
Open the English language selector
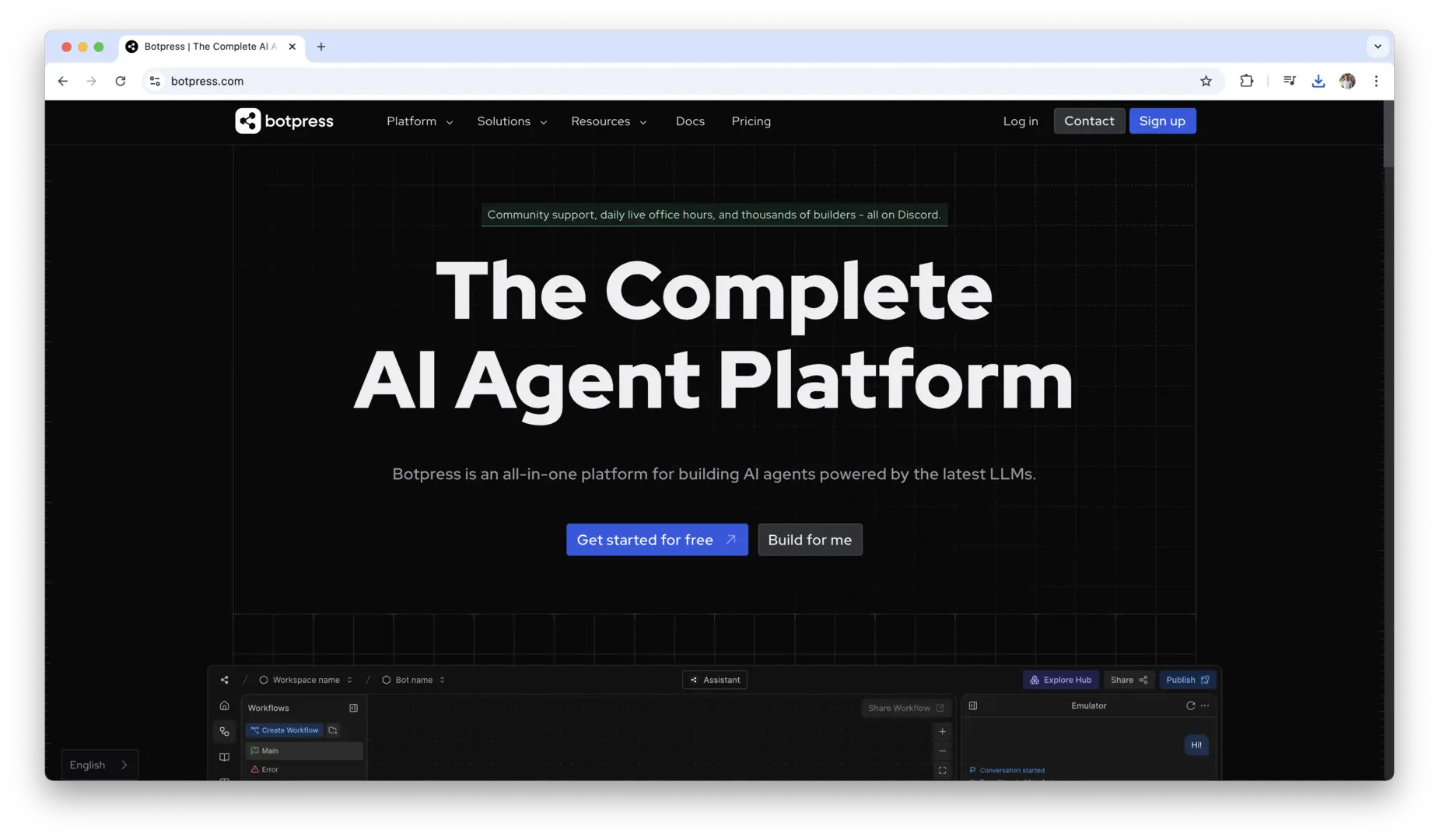point(99,765)
